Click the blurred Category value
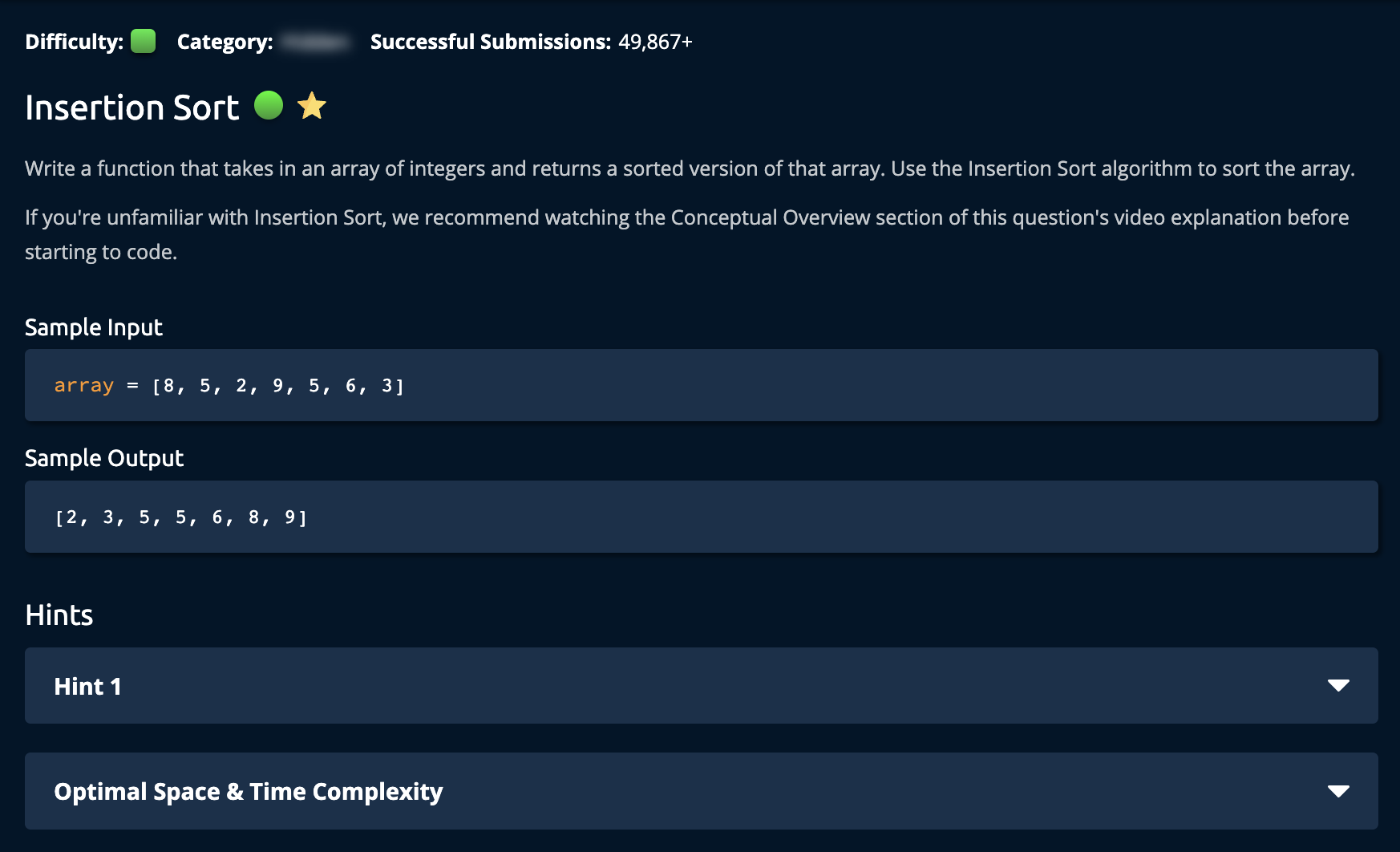The height and width of the screenshot is (852, 1400). [318, 42]
